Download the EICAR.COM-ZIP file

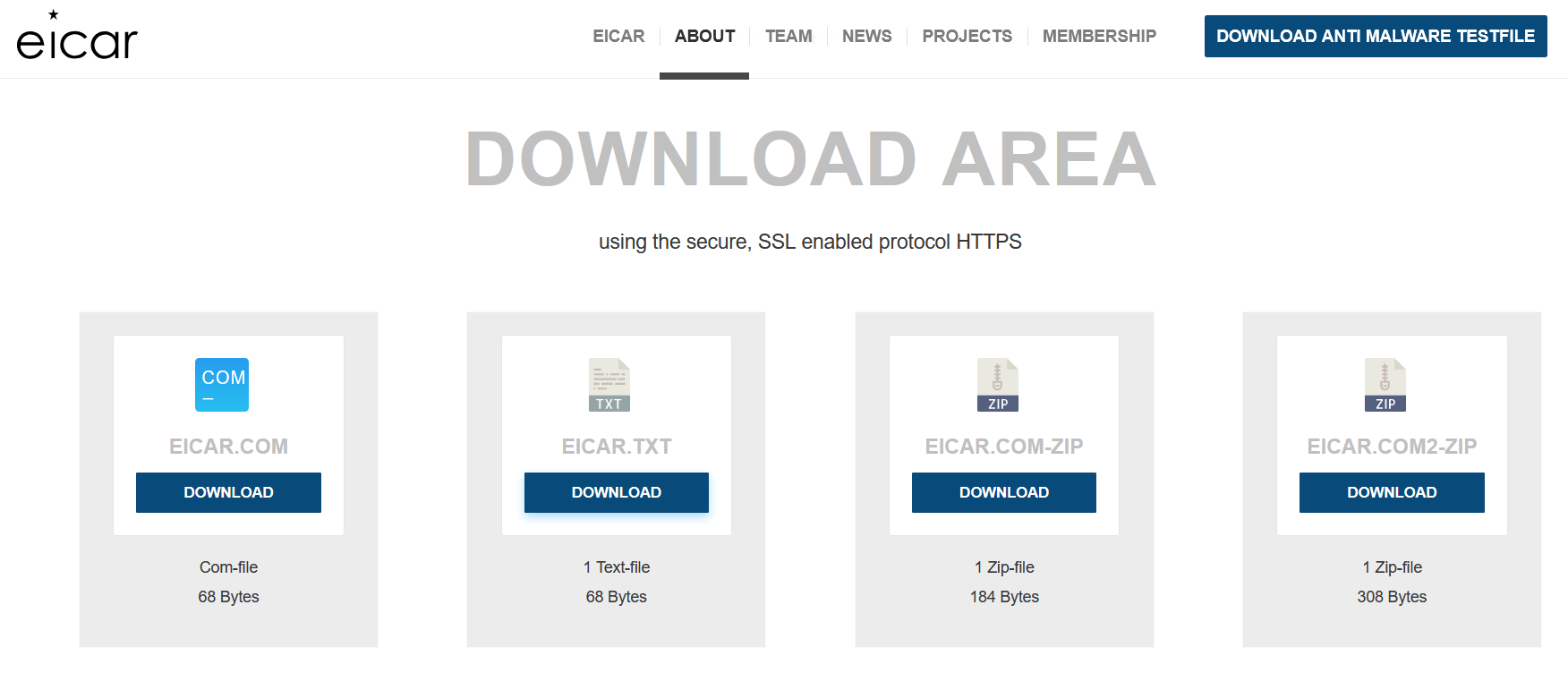pos(1003,492)
